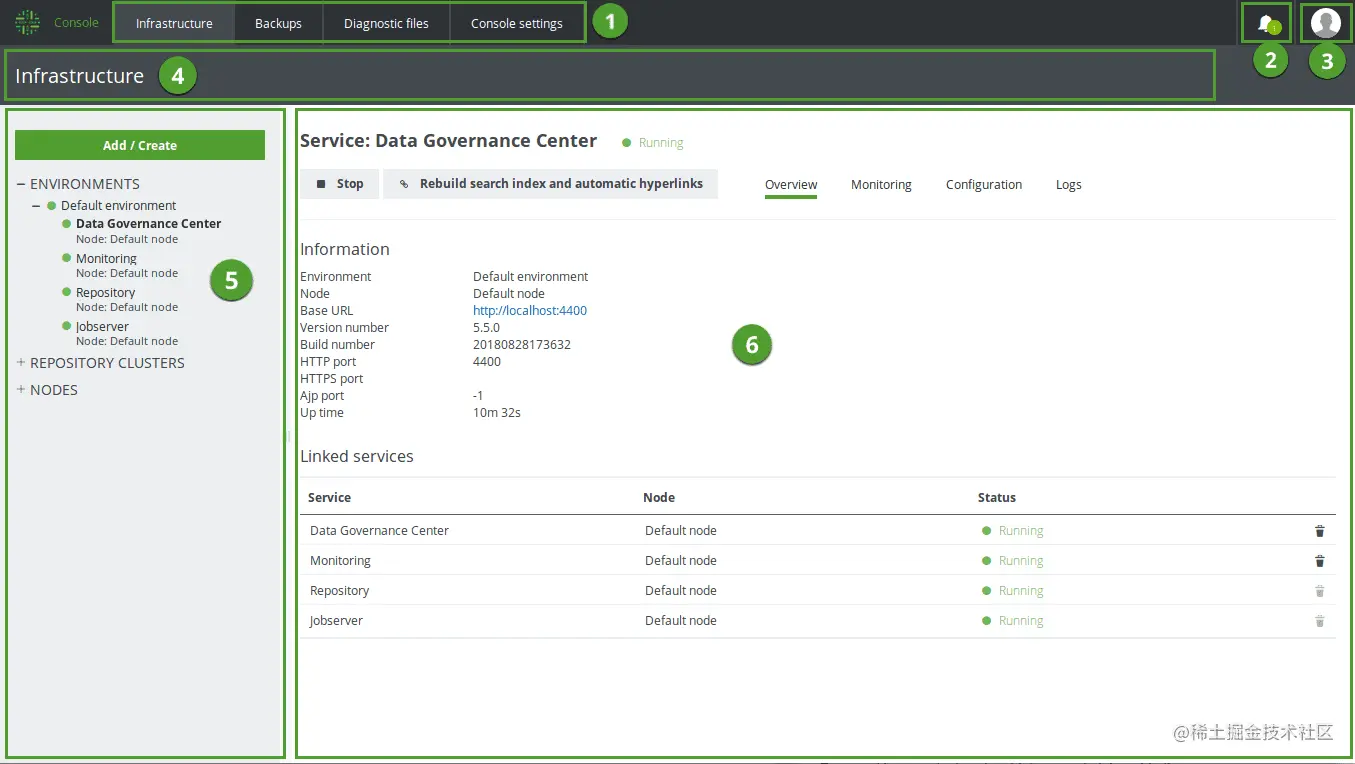
Task: Open the Console settings menu tab
Action: pyautogui.click(x=517, y=23)
